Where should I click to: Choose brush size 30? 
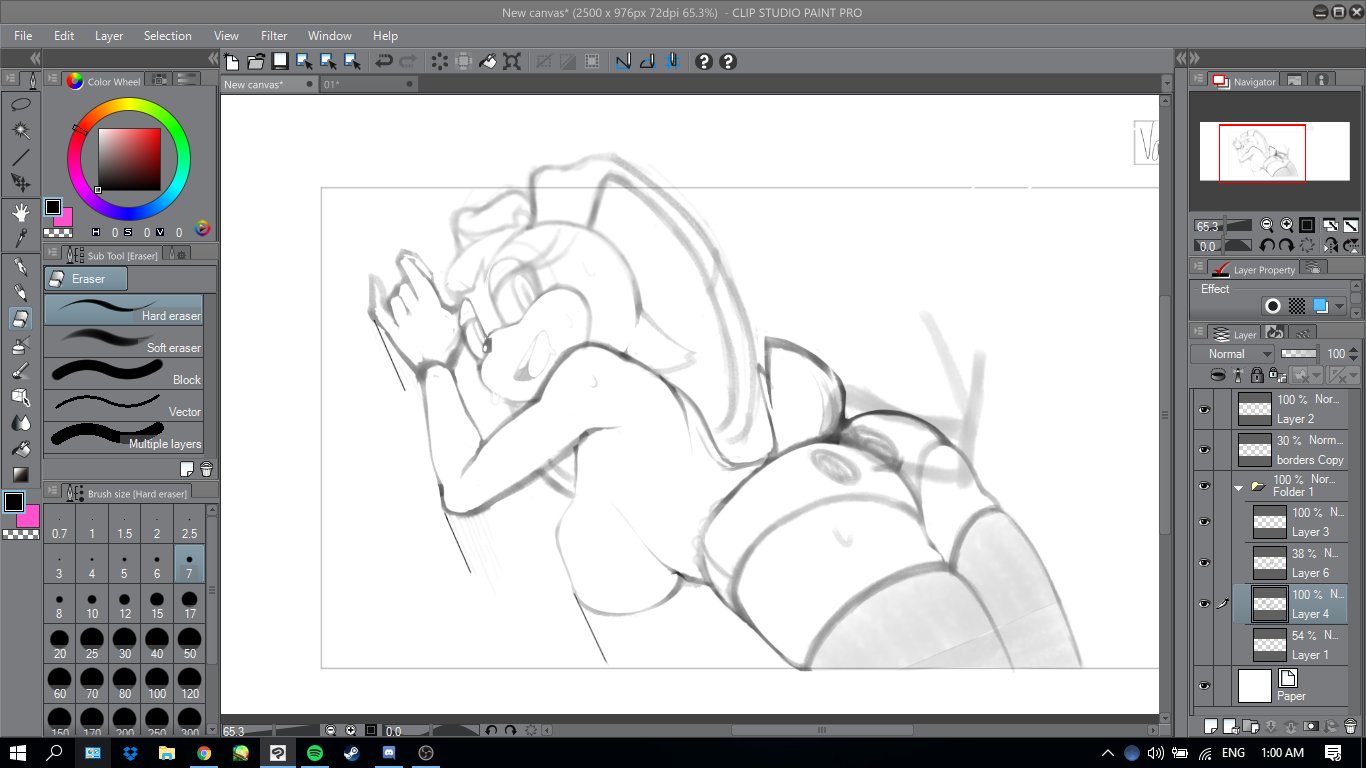tap(124, 641)
